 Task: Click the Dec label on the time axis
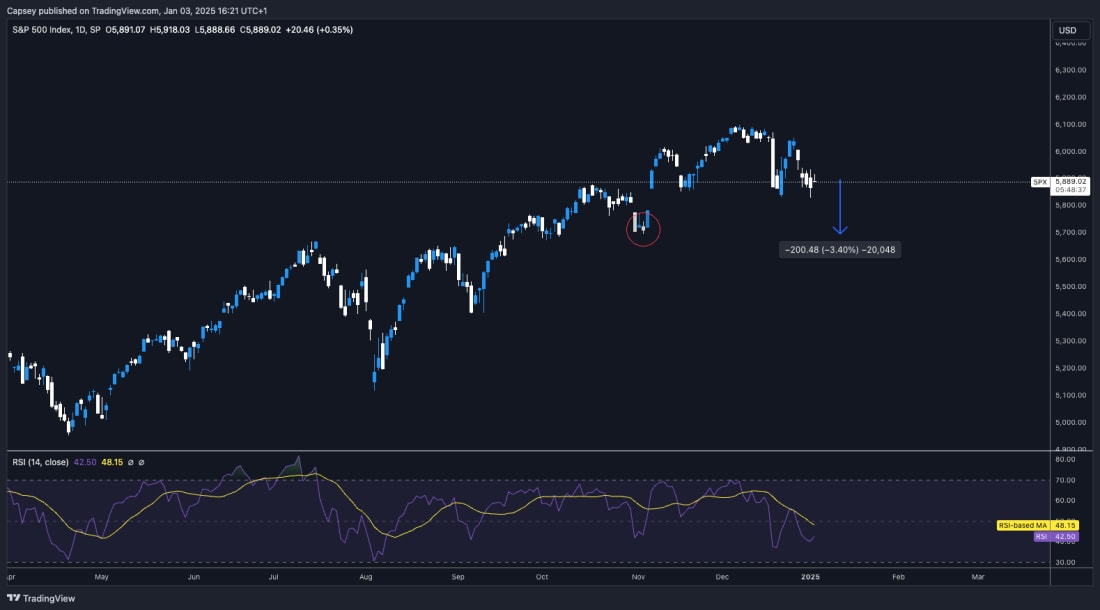pyautogui.click(x=722, y=578)
